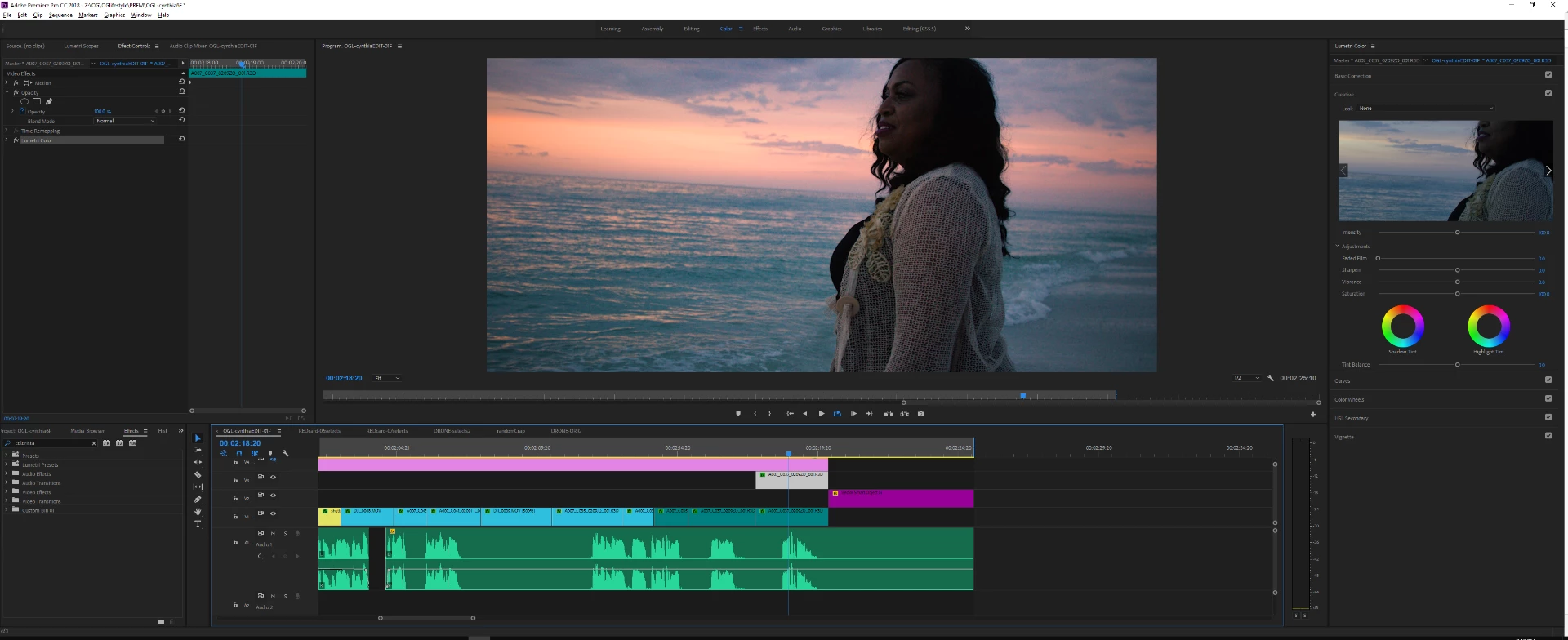The width and height of the screenshot is (1568, 640).
Task: Open the Fit zoom level dropdown
Action: [x=387, y=378]
